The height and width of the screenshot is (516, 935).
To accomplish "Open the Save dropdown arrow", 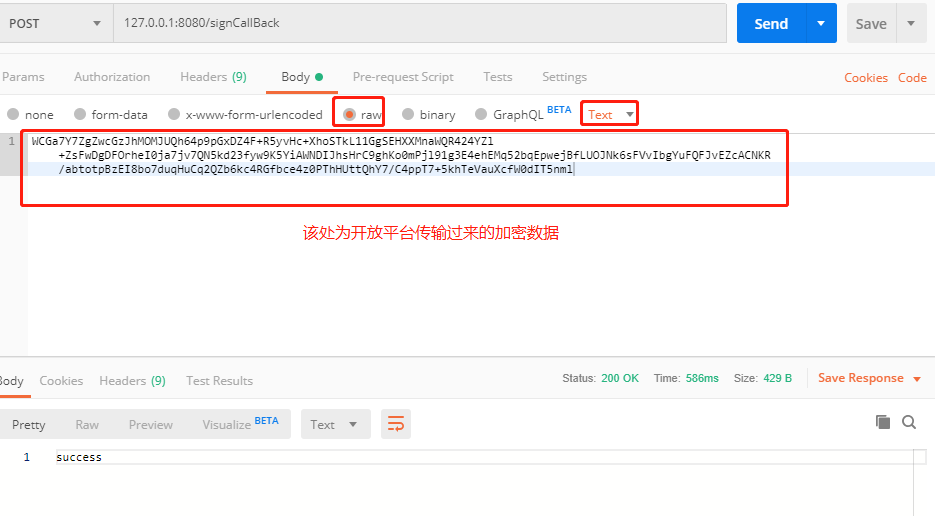I will pos(911,23).
